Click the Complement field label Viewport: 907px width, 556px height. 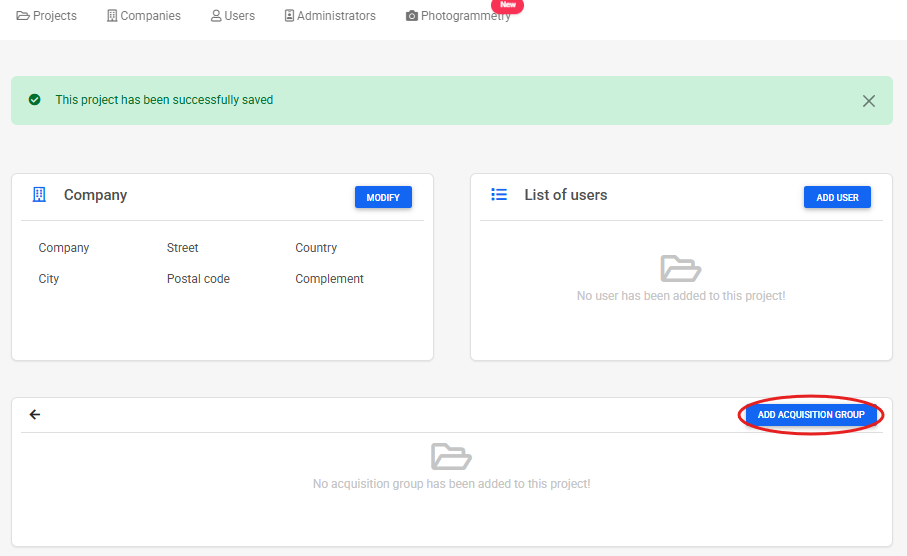[x=329, y=279]
